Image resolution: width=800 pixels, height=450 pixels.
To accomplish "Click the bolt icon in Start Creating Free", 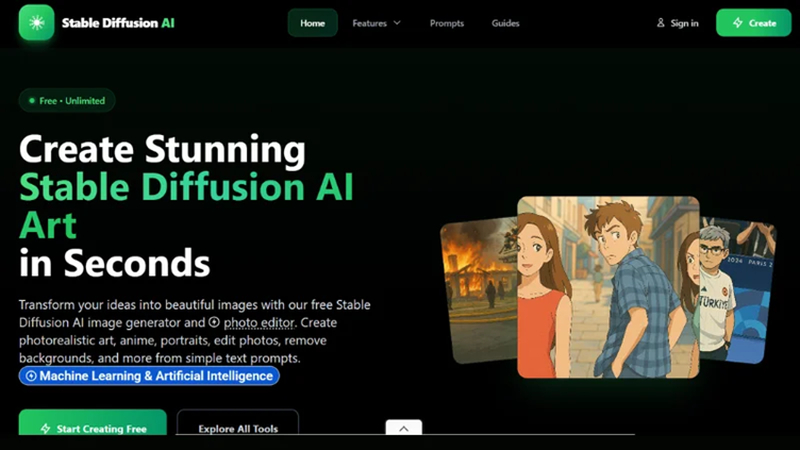I will (x=45, y=429).
